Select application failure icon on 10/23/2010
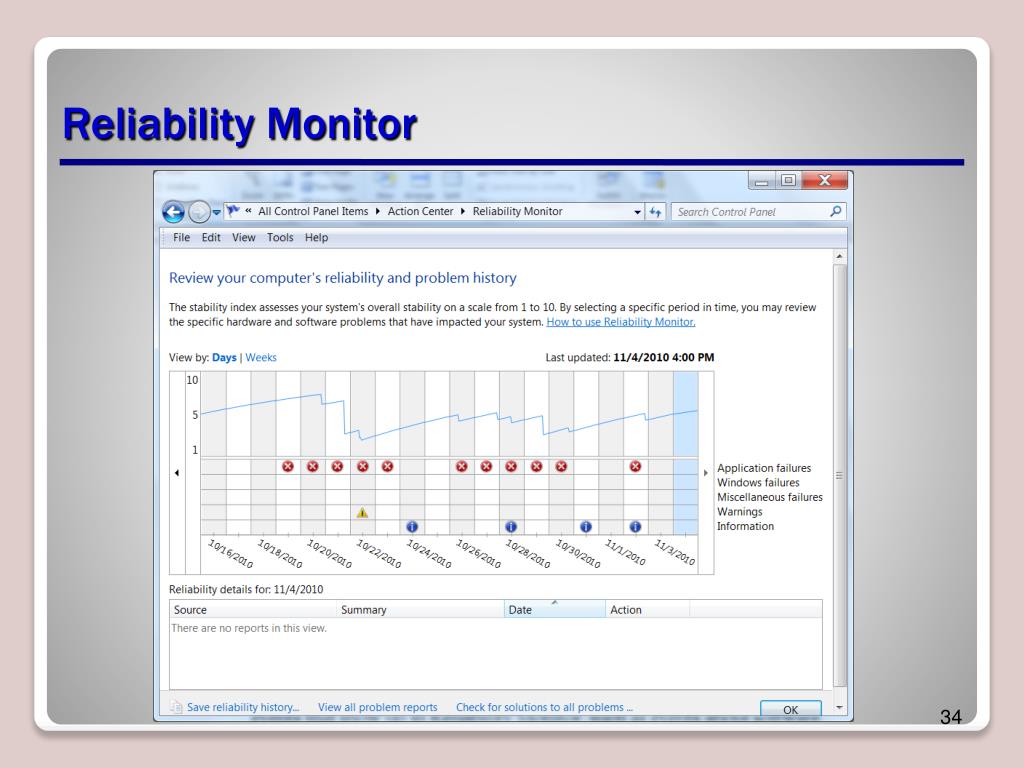The width and height of the screenshot is (1024, 768). click(x=388, y=466)
